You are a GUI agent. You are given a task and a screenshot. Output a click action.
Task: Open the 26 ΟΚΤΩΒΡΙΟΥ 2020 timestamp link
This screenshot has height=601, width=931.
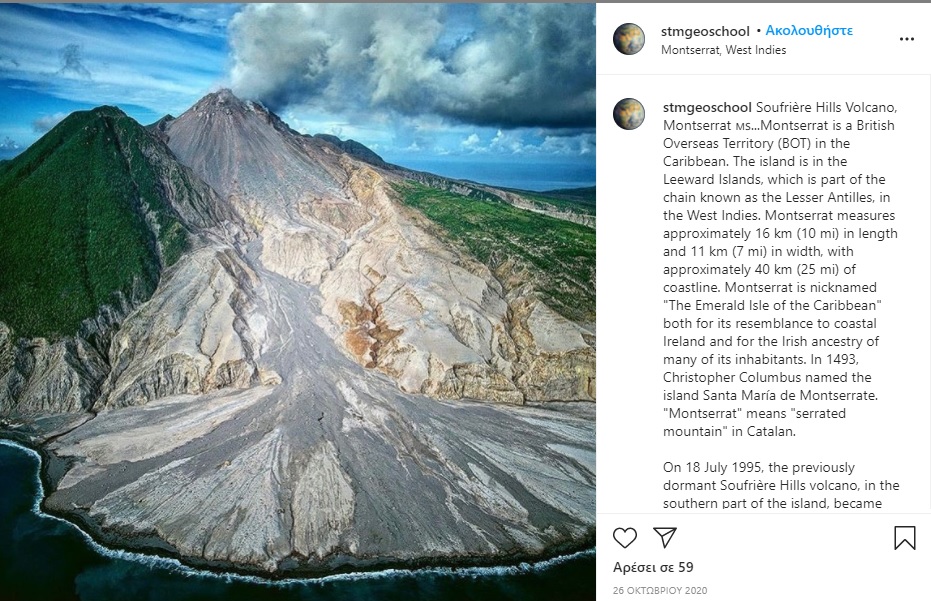pyautogui.click(x=660, y=590)
